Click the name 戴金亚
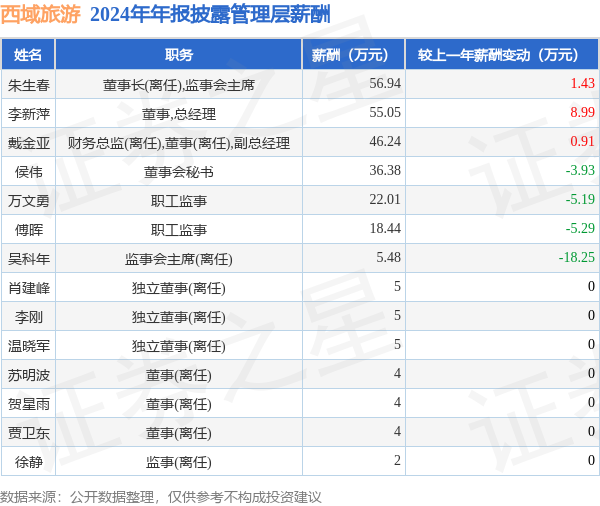The height and width of the screenshot is (506, 600). pyautogui.click(x=29, y=143)
